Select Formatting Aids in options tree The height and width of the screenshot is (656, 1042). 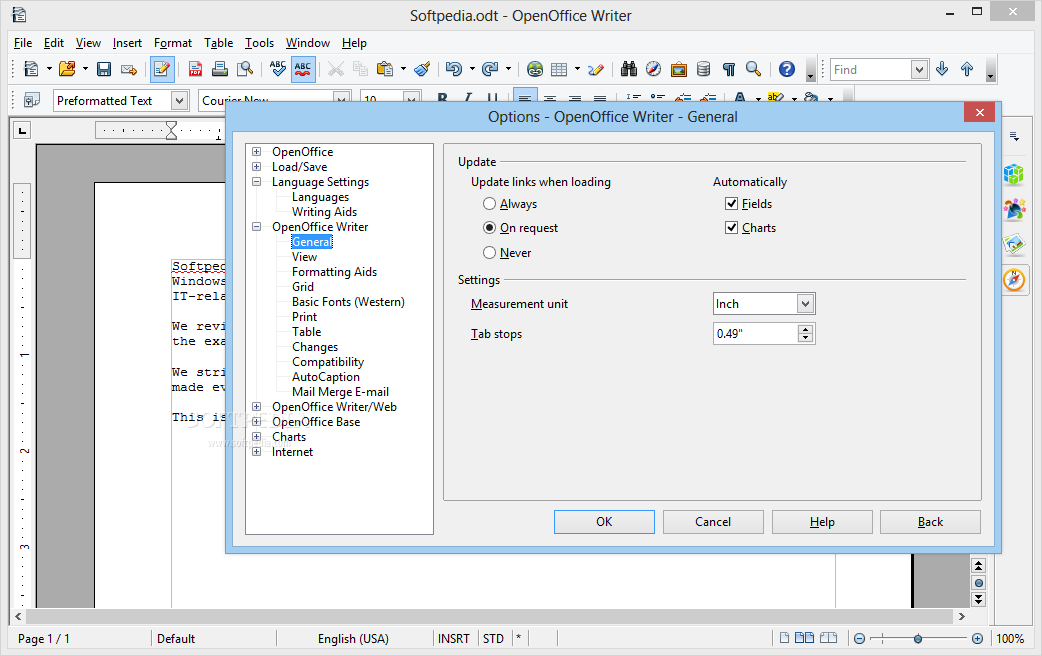click(334, 272)
